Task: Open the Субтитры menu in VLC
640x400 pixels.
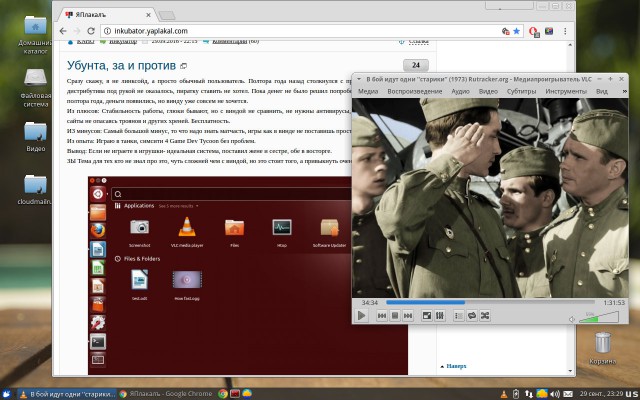Action: click(521, 91)
